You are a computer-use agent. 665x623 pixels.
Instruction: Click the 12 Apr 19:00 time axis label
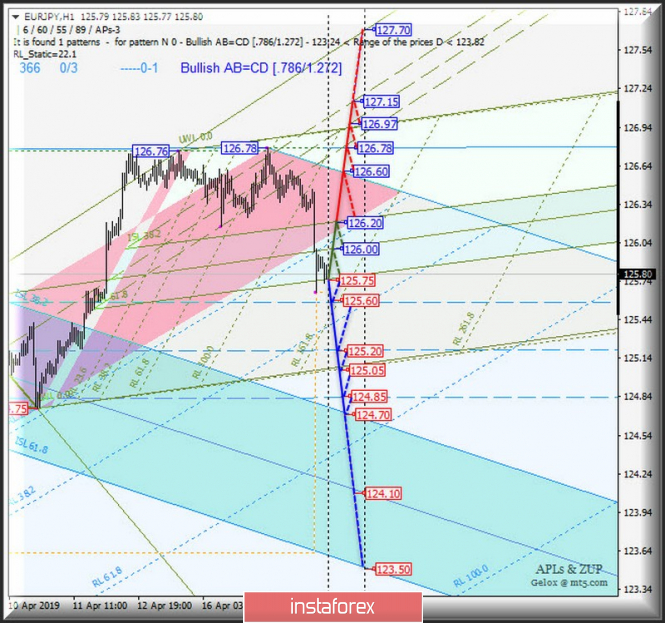click(165, 606)
